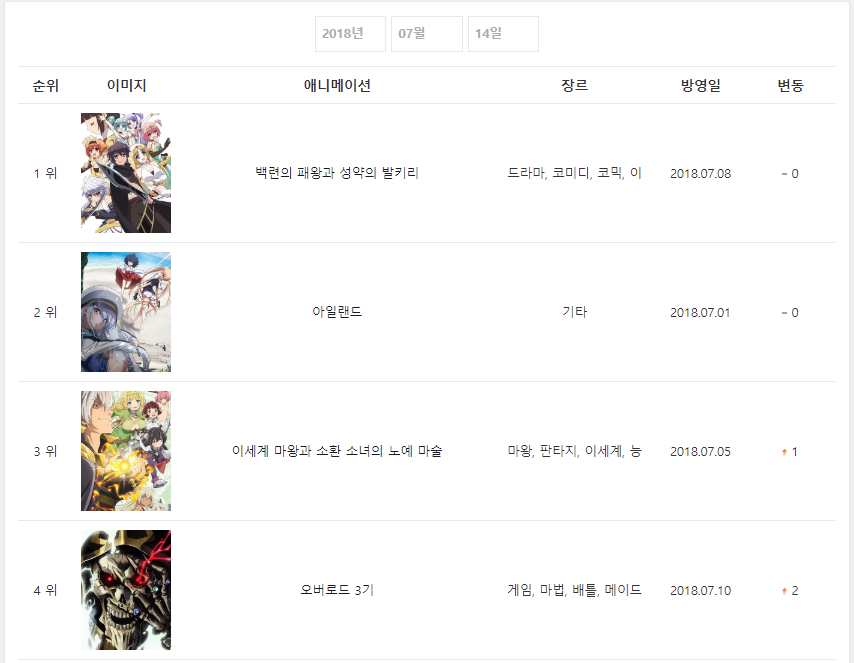854x663 pixels.
Task: Click the airing date 2018.07.08
Action: (700, 174)
